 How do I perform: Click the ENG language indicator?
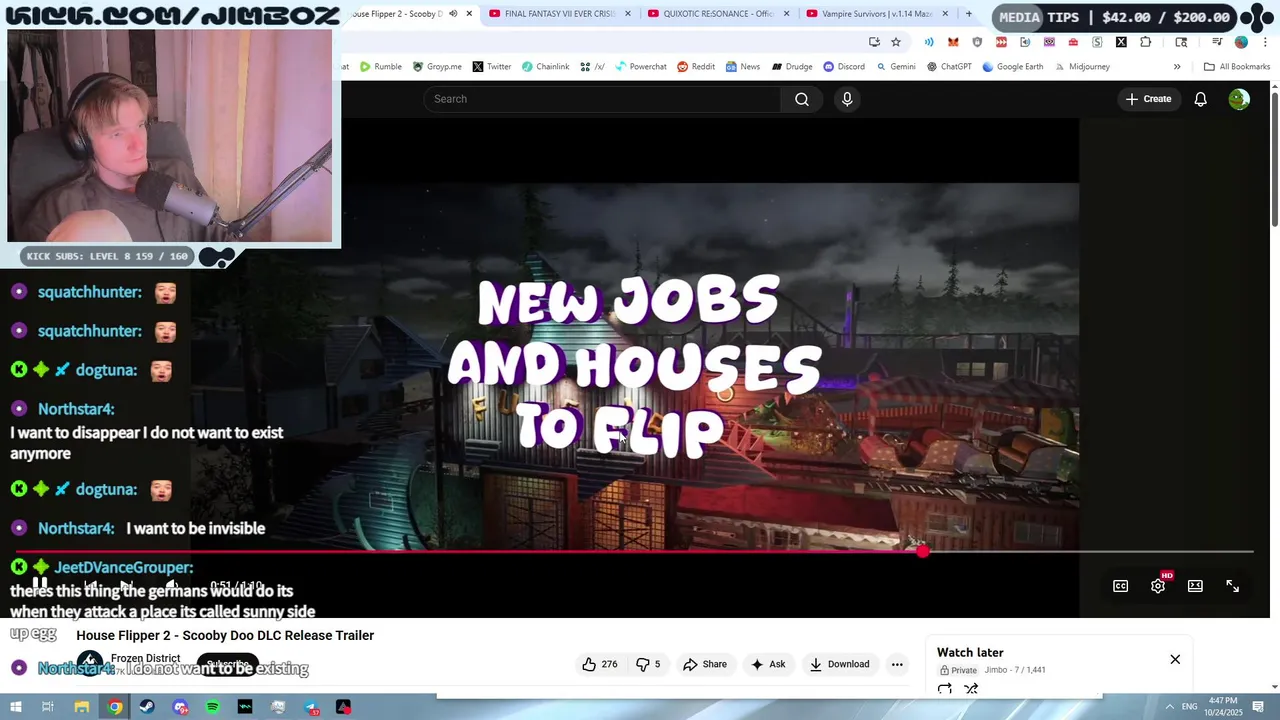click(x=1190, y=707)
